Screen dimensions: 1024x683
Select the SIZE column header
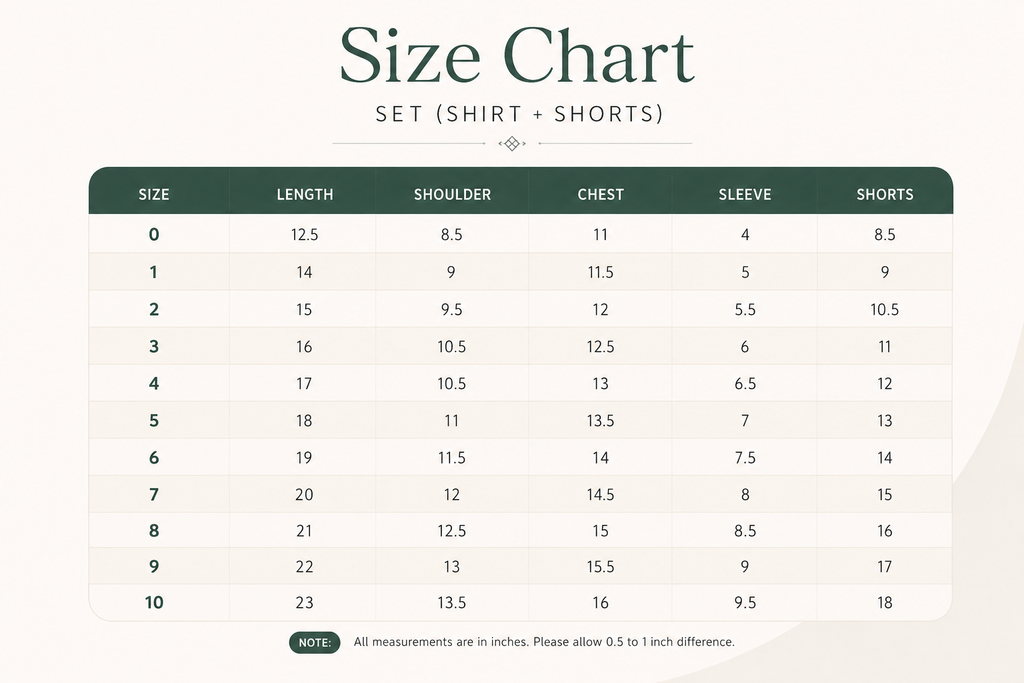tap(154, 195)
